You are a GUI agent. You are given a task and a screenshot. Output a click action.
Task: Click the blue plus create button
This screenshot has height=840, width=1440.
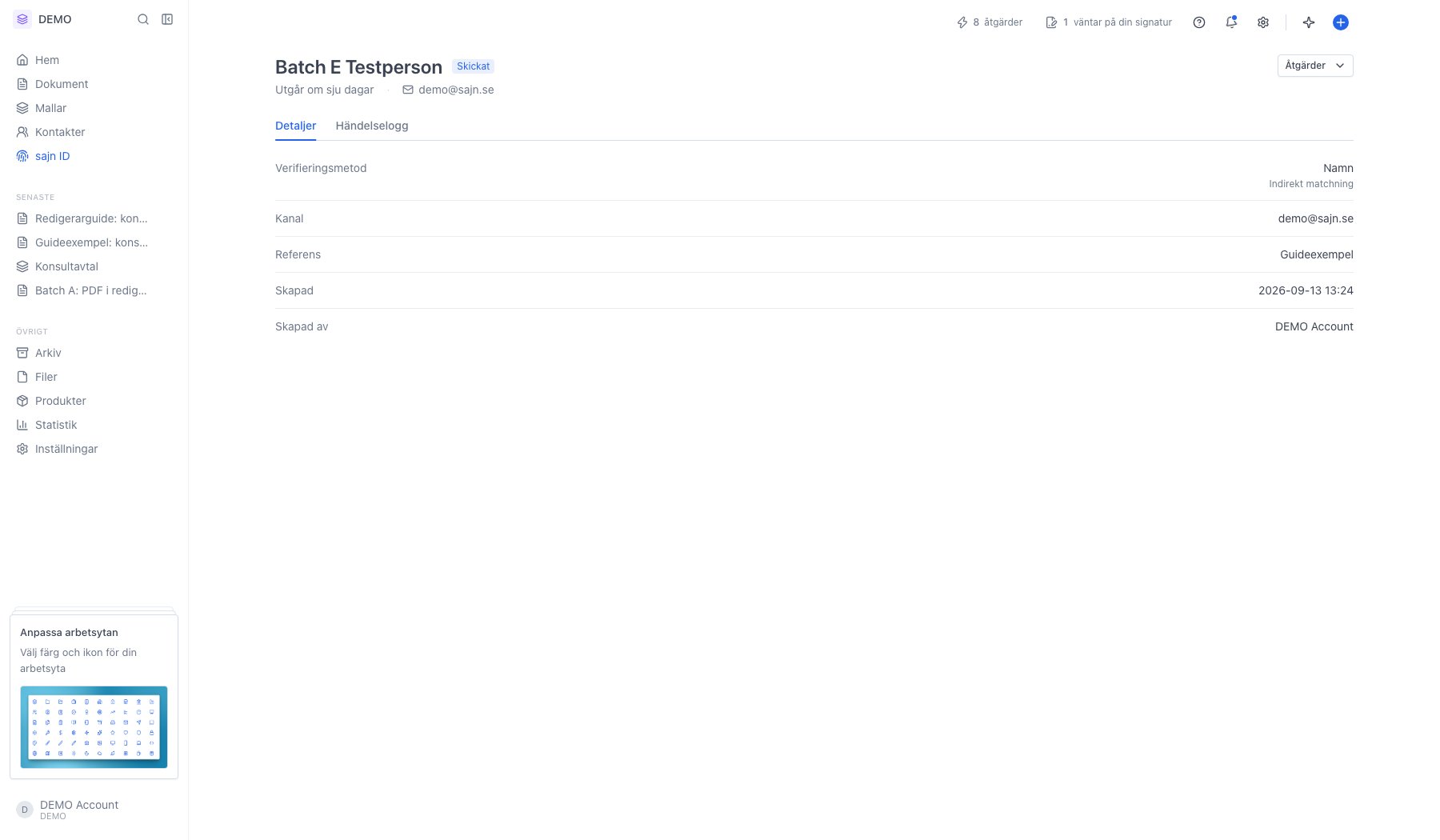(x=1341, y=22)
